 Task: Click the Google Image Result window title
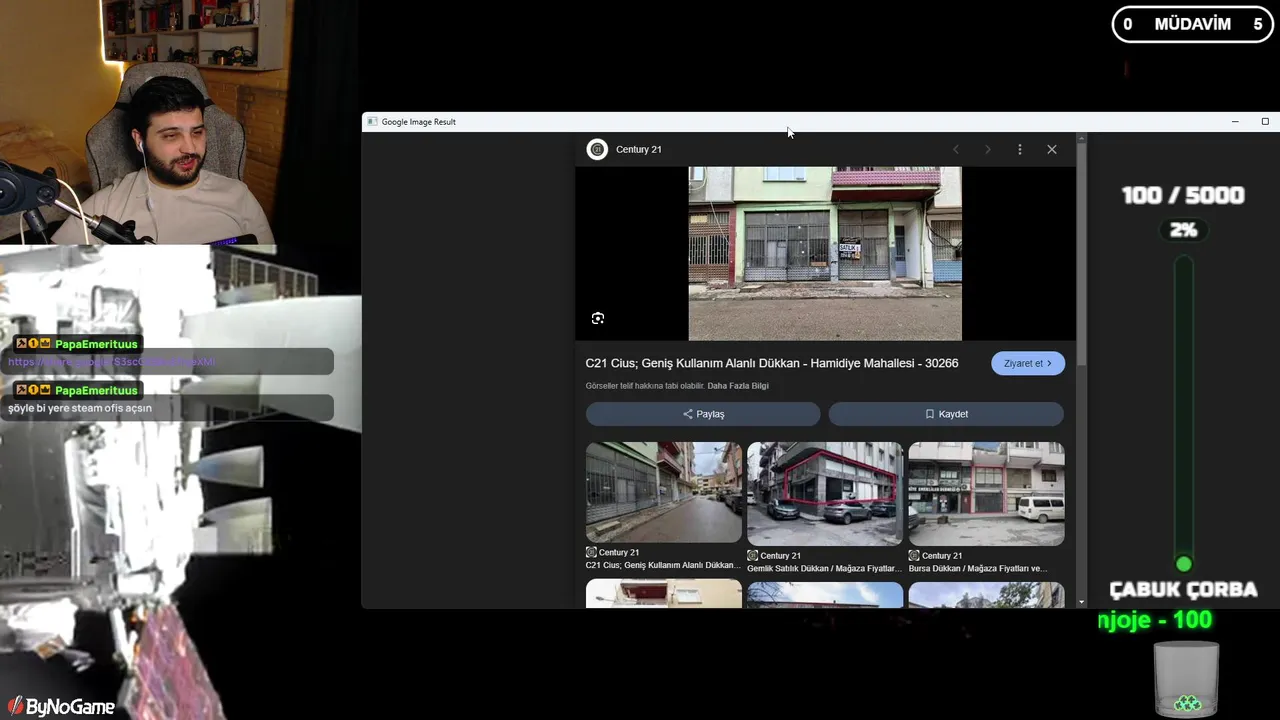(418, 122)
